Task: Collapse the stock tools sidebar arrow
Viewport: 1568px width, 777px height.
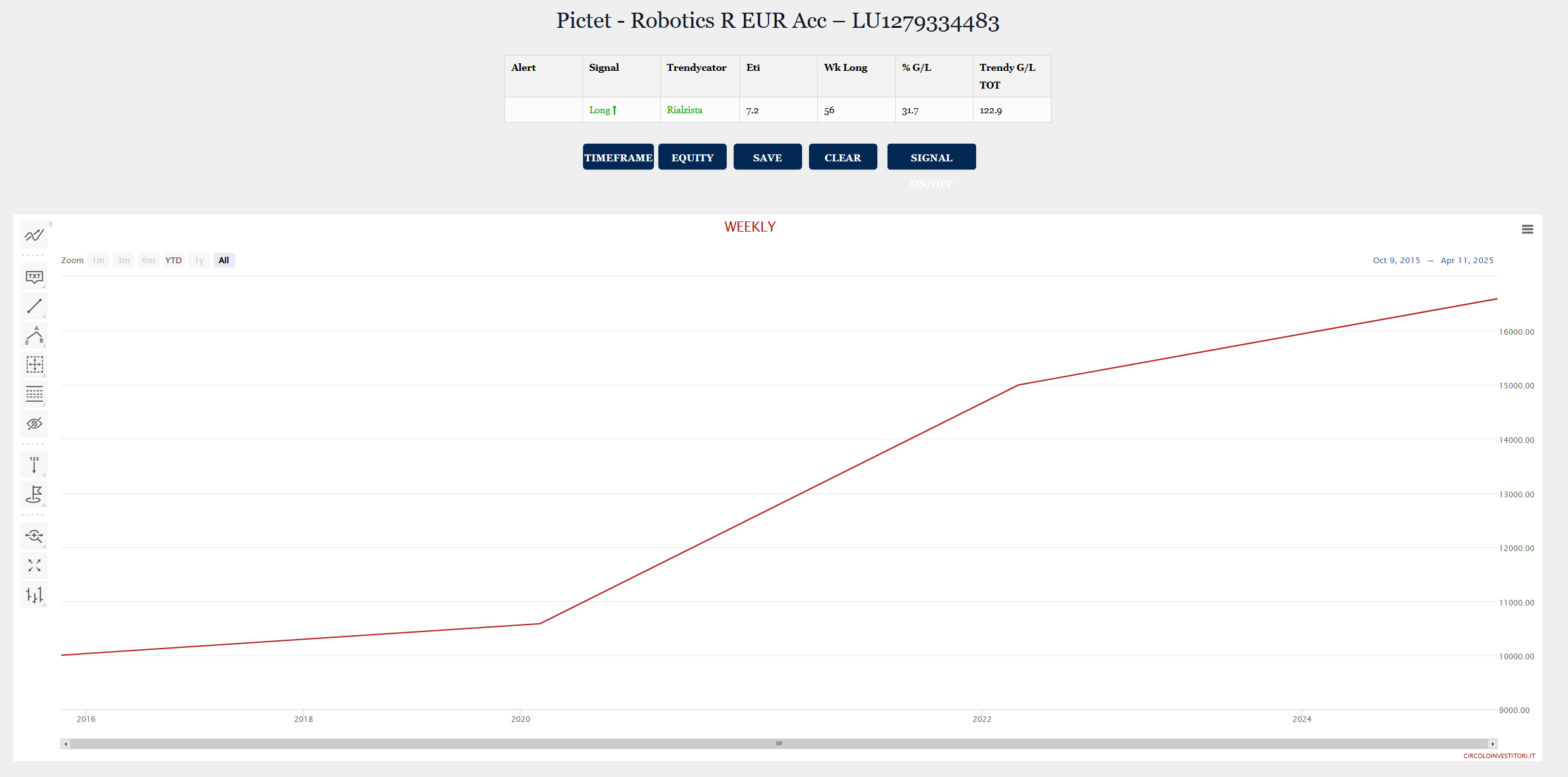Action: (x=51, y=224)
